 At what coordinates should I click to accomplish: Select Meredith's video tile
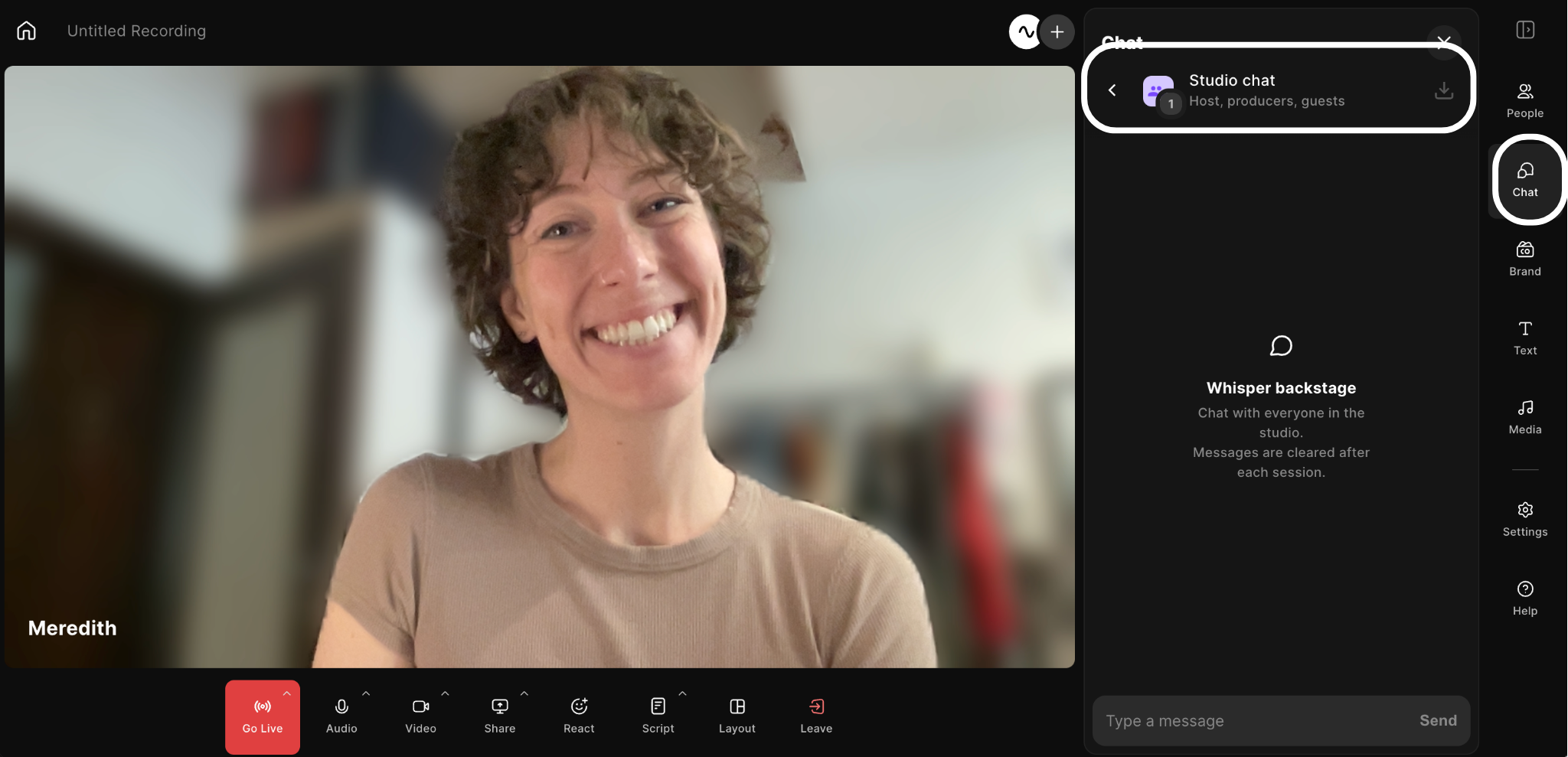(540, 367)
